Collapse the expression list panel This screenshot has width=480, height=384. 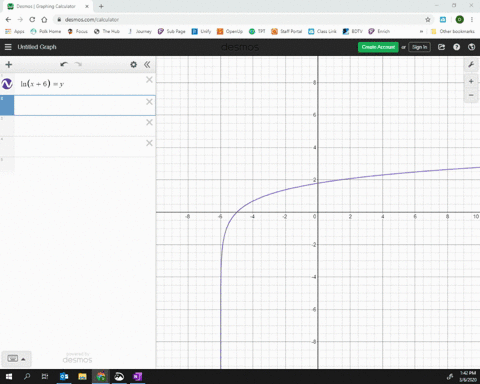point(147,64)
